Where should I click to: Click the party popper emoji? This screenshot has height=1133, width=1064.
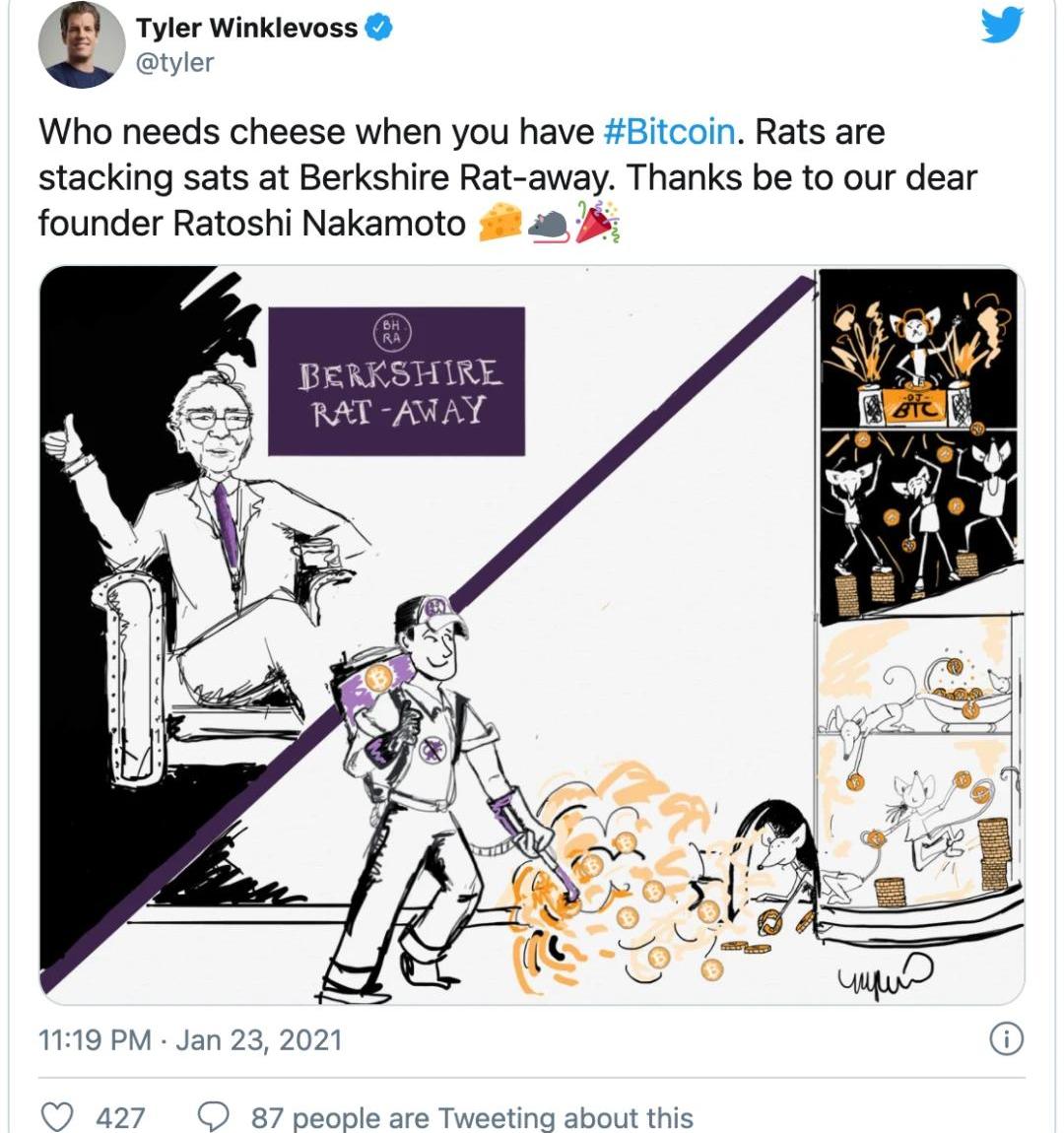pos(597,221)
